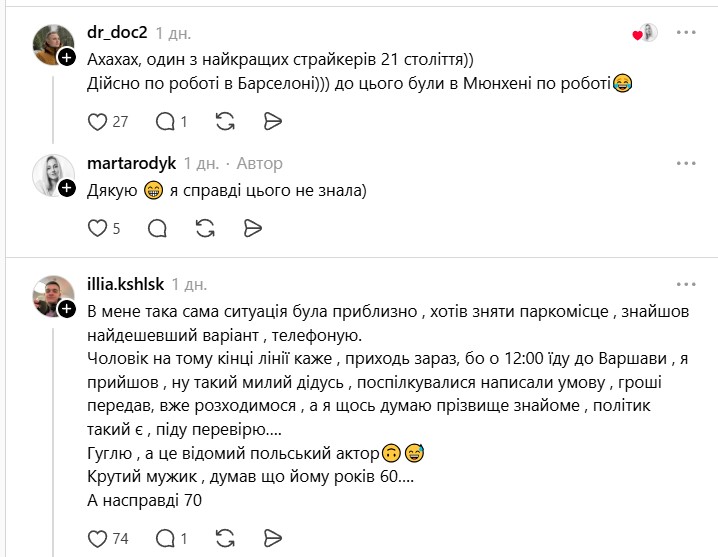Image resolution: width=718 pixels, height=557 pixels.
Task: Reply to illia.kshlsk's comment
Action: coord(165,539)
